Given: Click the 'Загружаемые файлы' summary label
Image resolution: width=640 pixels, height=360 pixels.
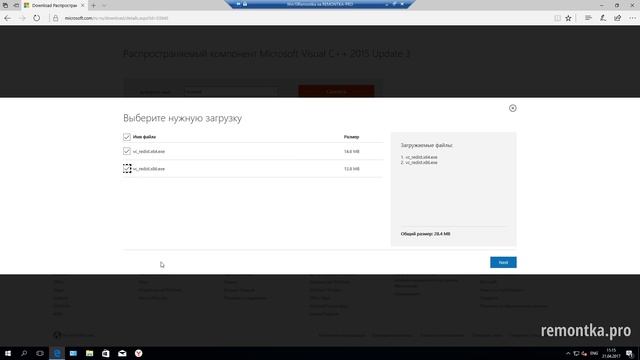Looking at the screenshot, I should tap(427, 145).
